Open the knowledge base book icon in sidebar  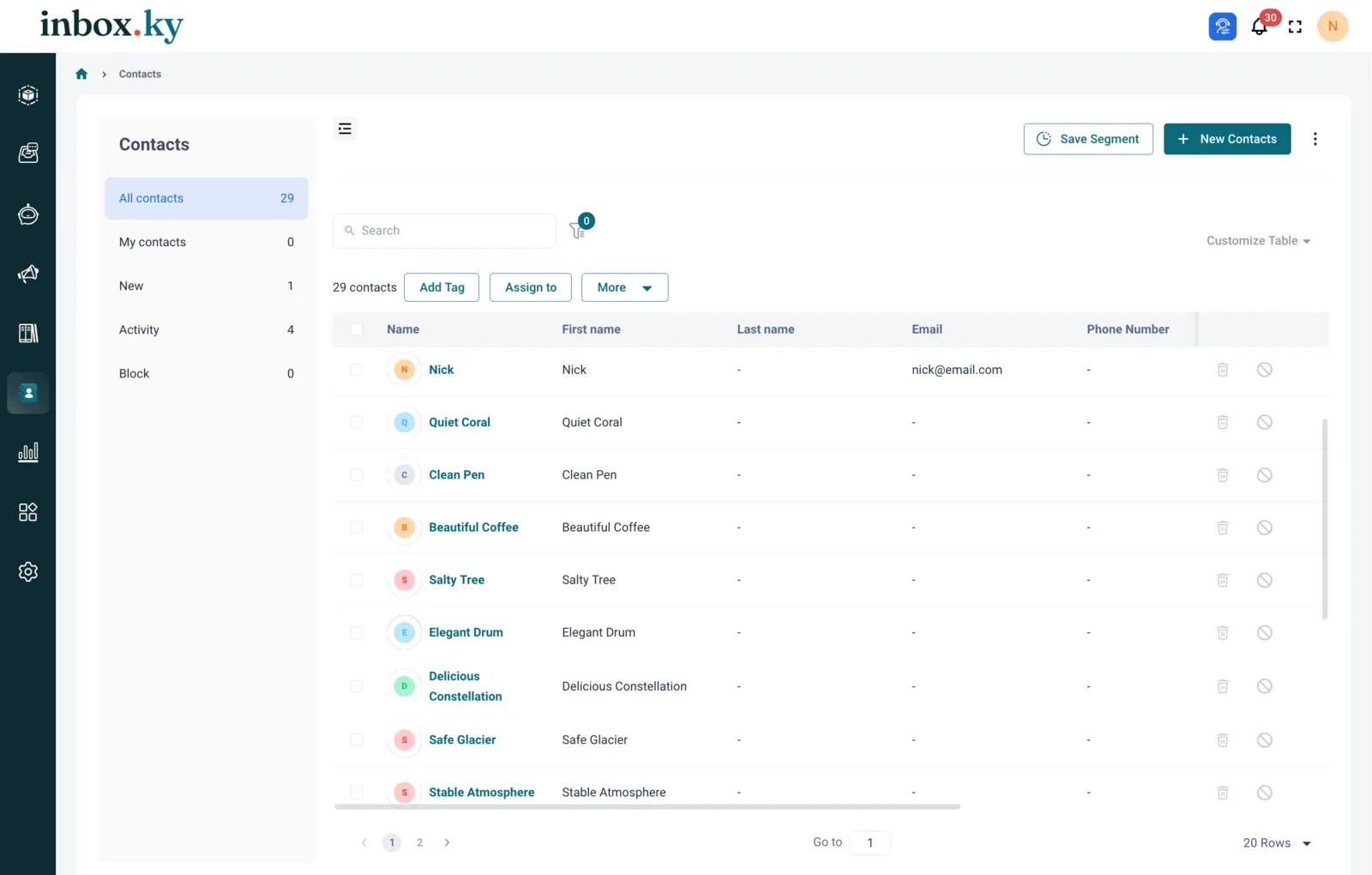[28, 333]
